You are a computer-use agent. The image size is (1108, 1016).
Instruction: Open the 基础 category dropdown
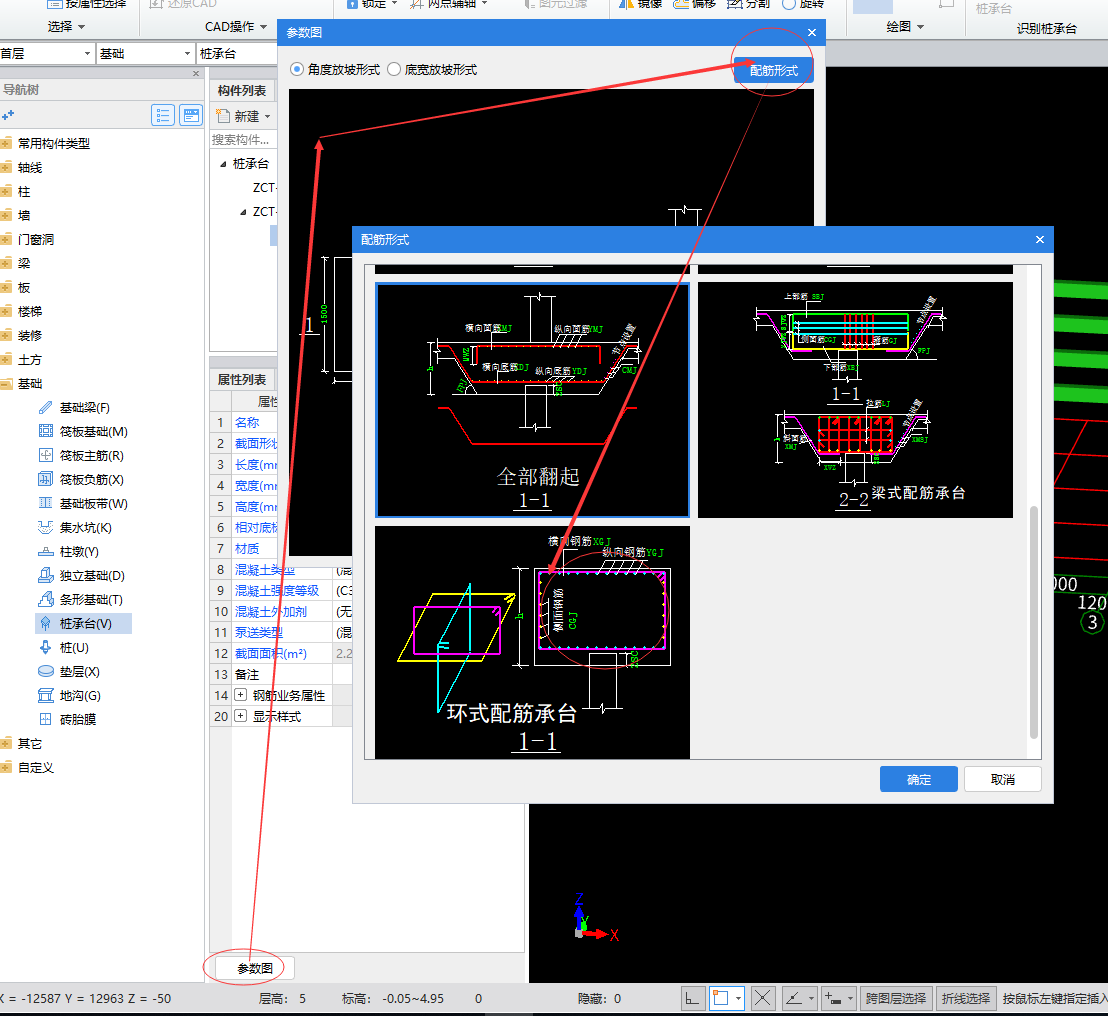pos(187,54)
